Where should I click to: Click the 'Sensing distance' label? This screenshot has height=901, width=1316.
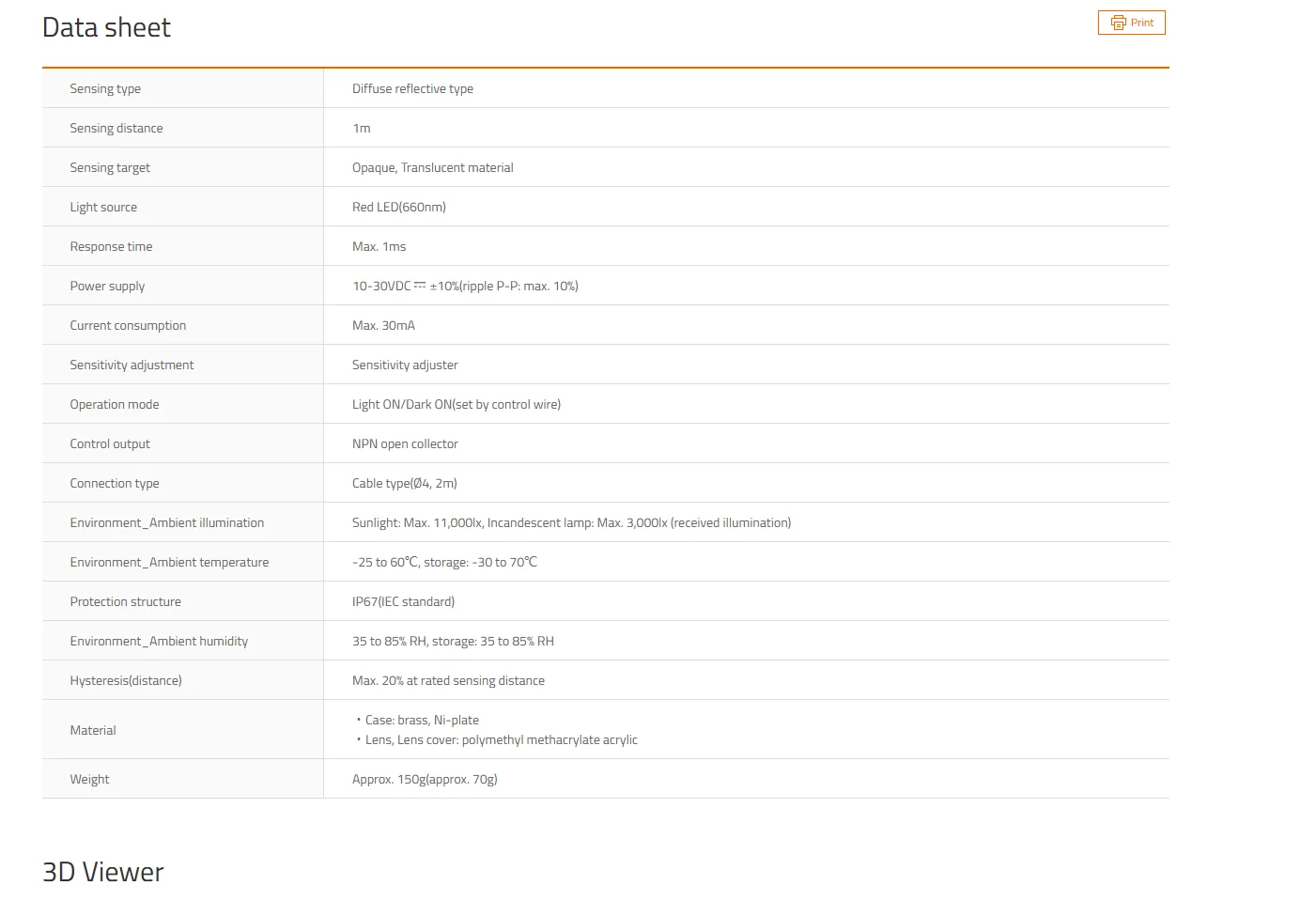[116, 129]
